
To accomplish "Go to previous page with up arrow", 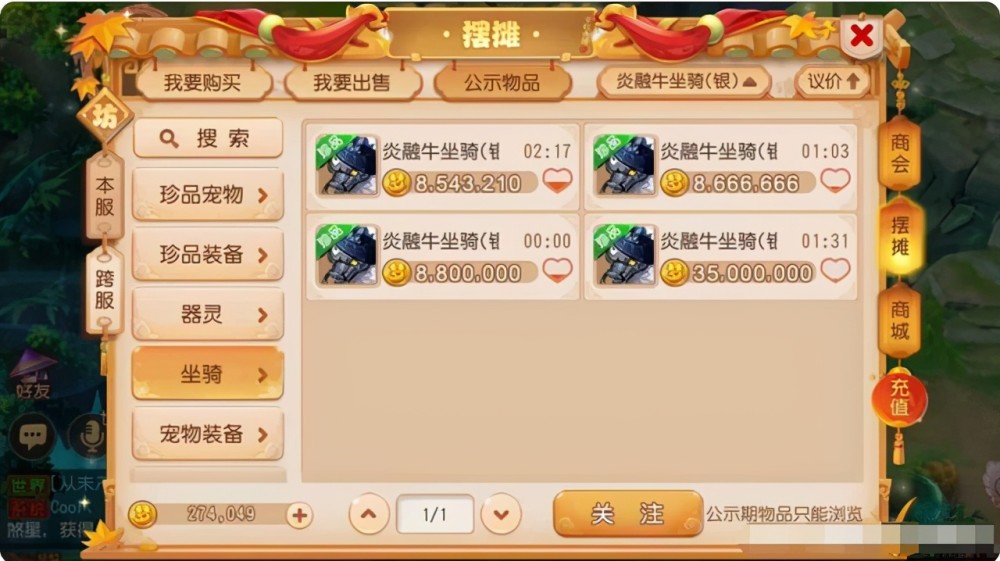I will tap(369, 514).
